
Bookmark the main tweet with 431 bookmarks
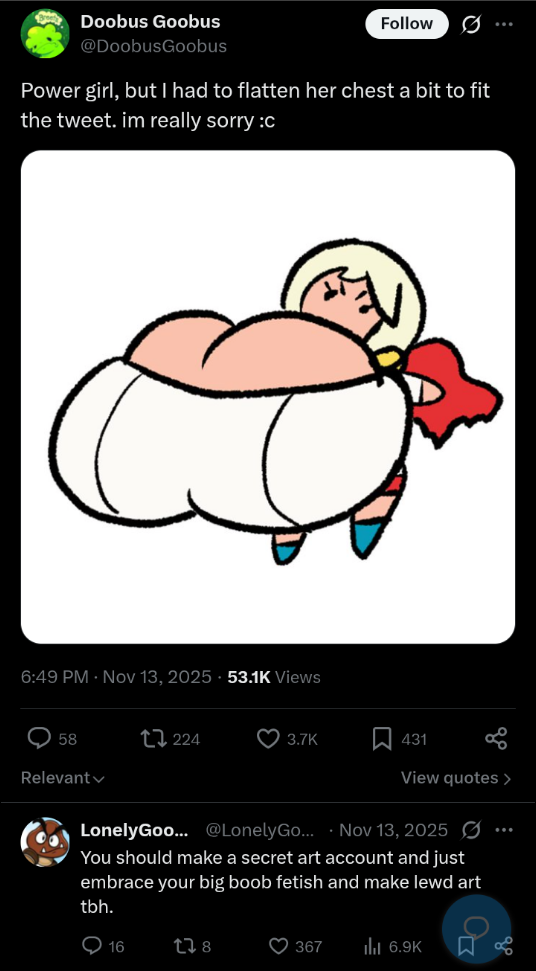[382, 738]
